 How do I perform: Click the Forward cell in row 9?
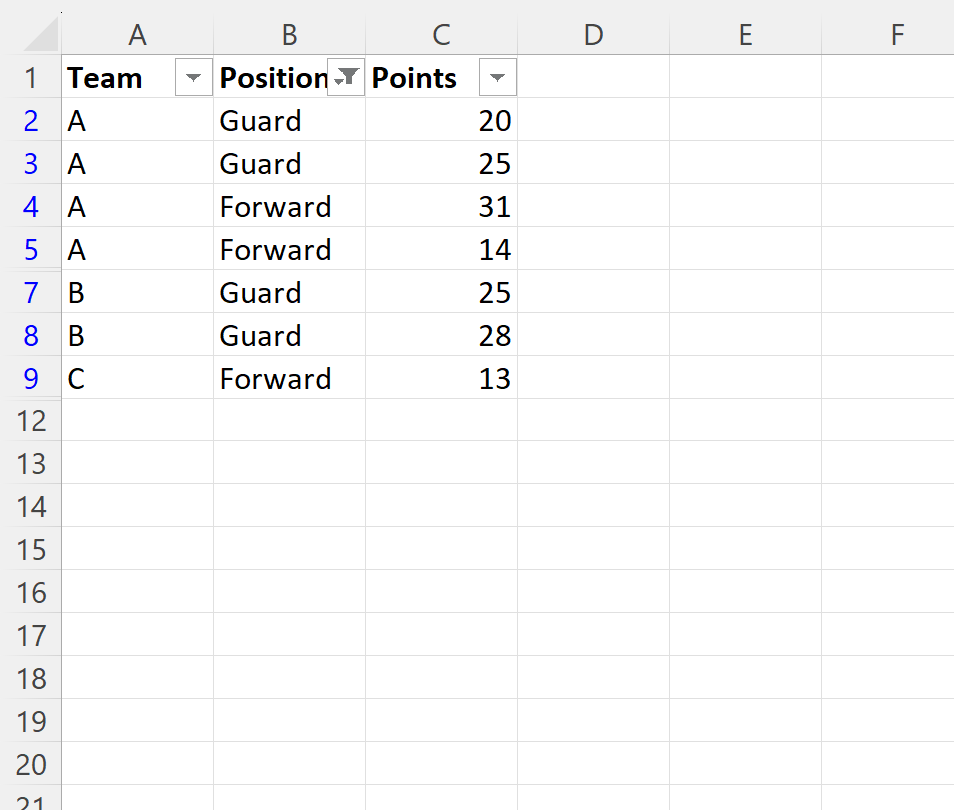tap(290, 378)
